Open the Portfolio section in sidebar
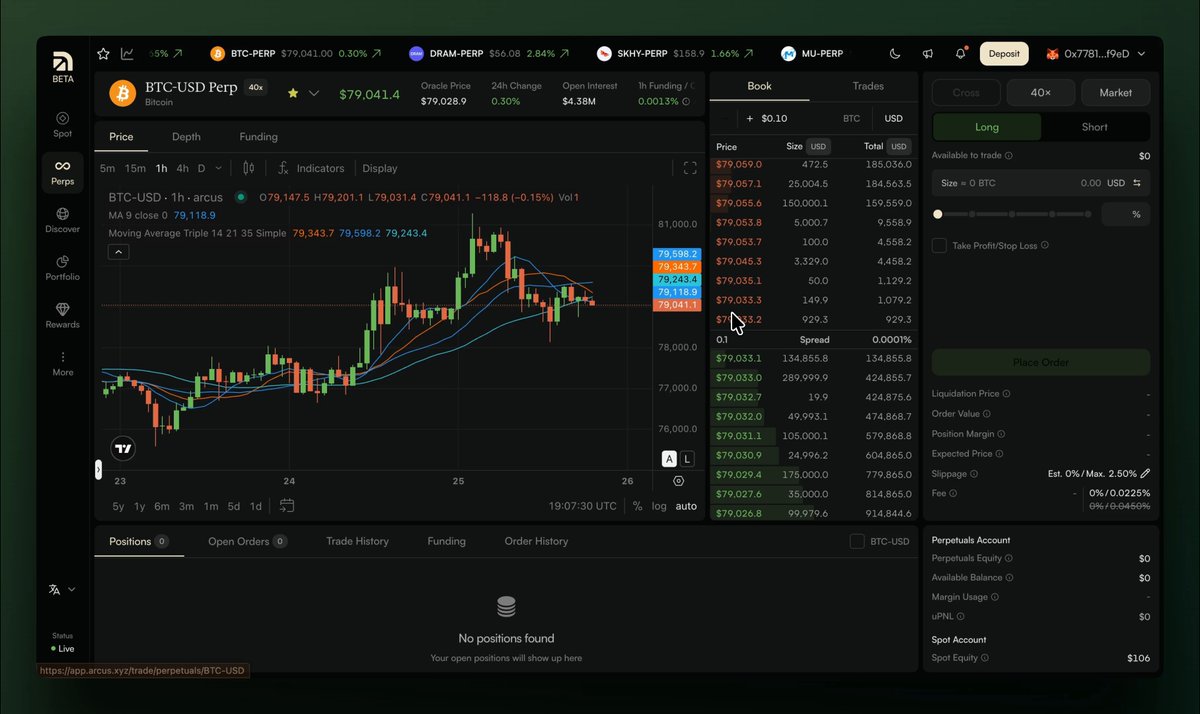Image resolution: width=1200 pixels, height=714 pixels. point(62,268)
